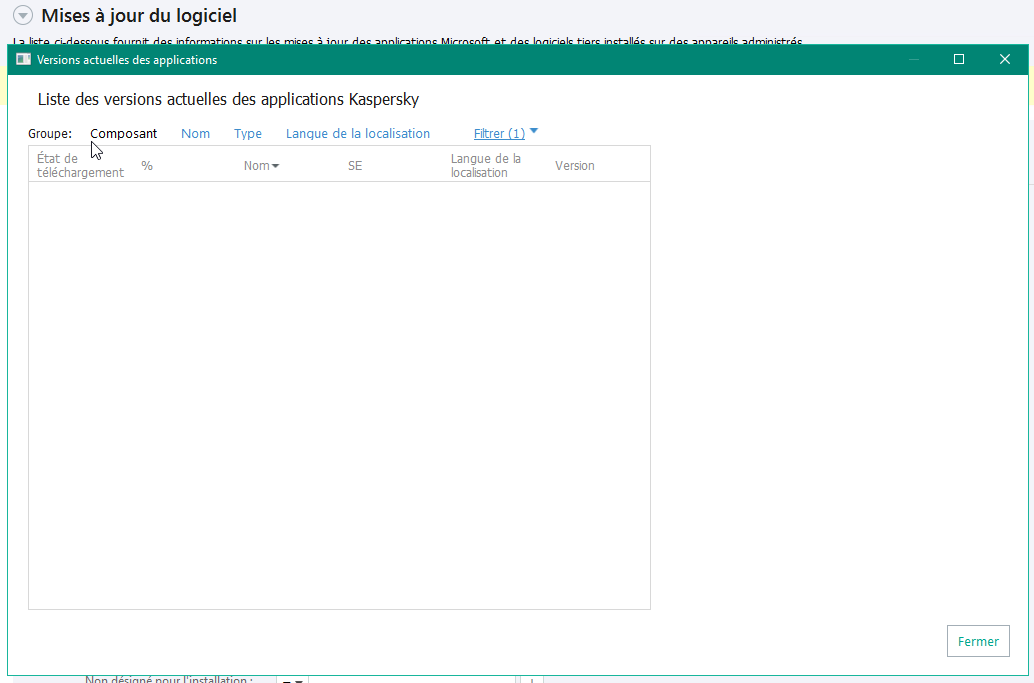Sort by the % column header
The height and width of the screenshot is (683, 1034).
147,165
